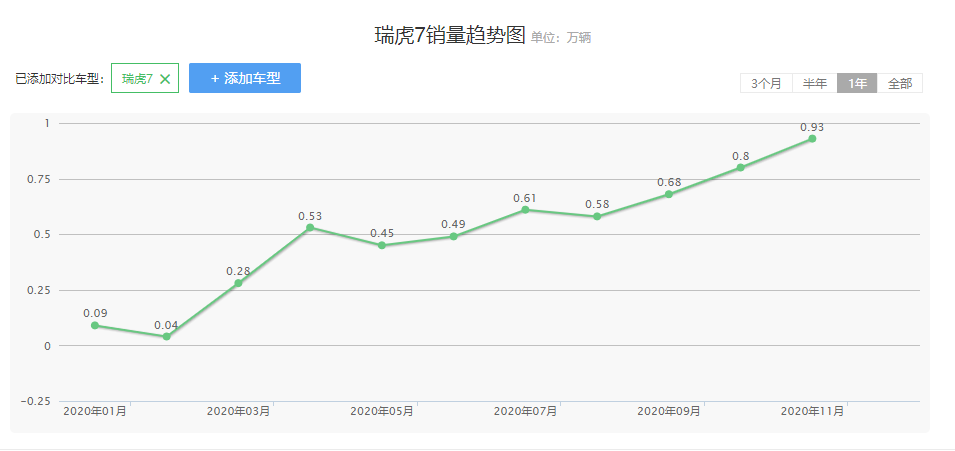This screenshot has height=451, width=955.
Task: Select the 全部 range tab
Action: [x=900, y=83]
